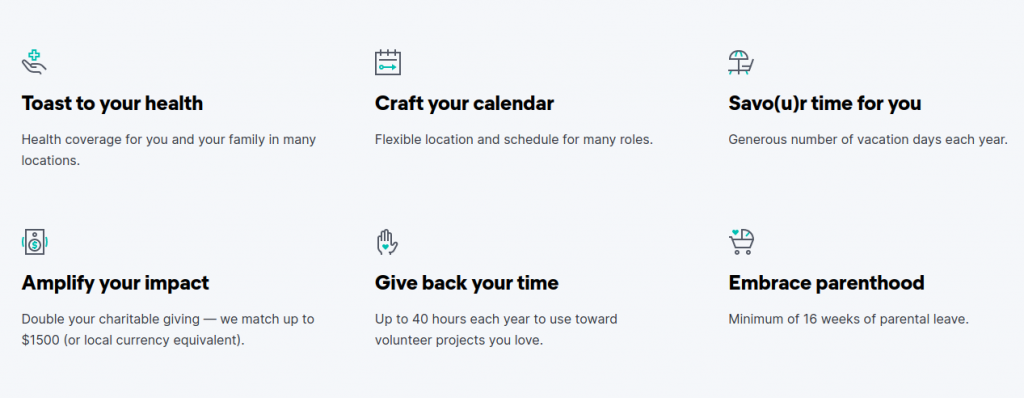
Task: Click the flexible location and schedule text
Action: [514, 139]
